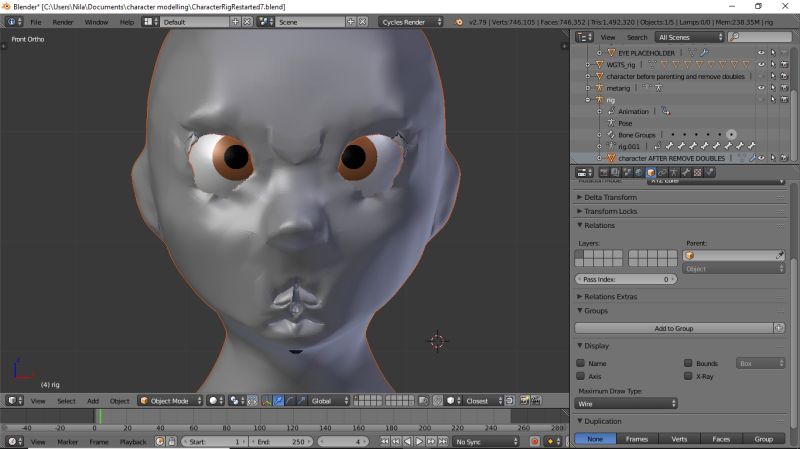The width and height of the screenshot is (800, 449).
Task: Play the animation forward
Action: 418,441
